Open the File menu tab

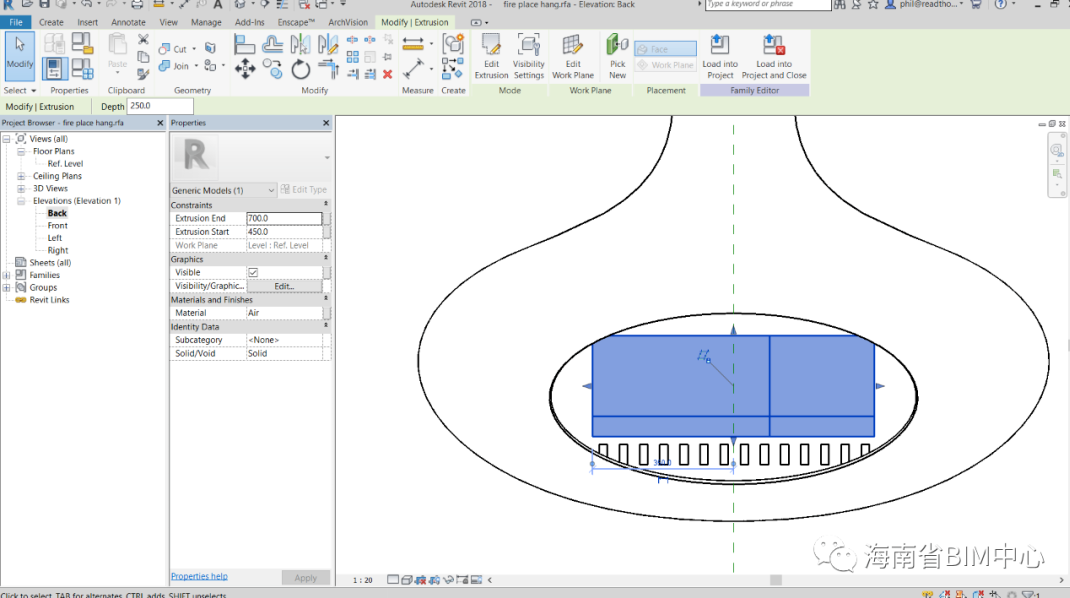coord(16,22)
